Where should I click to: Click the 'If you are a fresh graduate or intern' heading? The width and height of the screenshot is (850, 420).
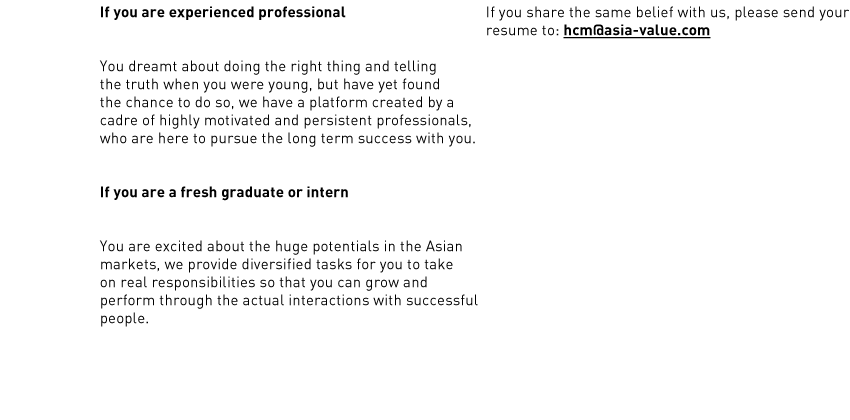pos(224,192)
